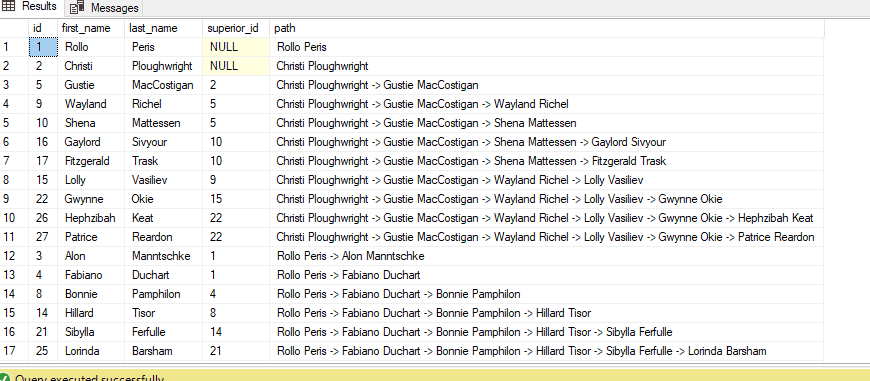The width and height of the screenshot is (870, 381).
Task: Select superior_id cell 21
Action: click(236, 351)
